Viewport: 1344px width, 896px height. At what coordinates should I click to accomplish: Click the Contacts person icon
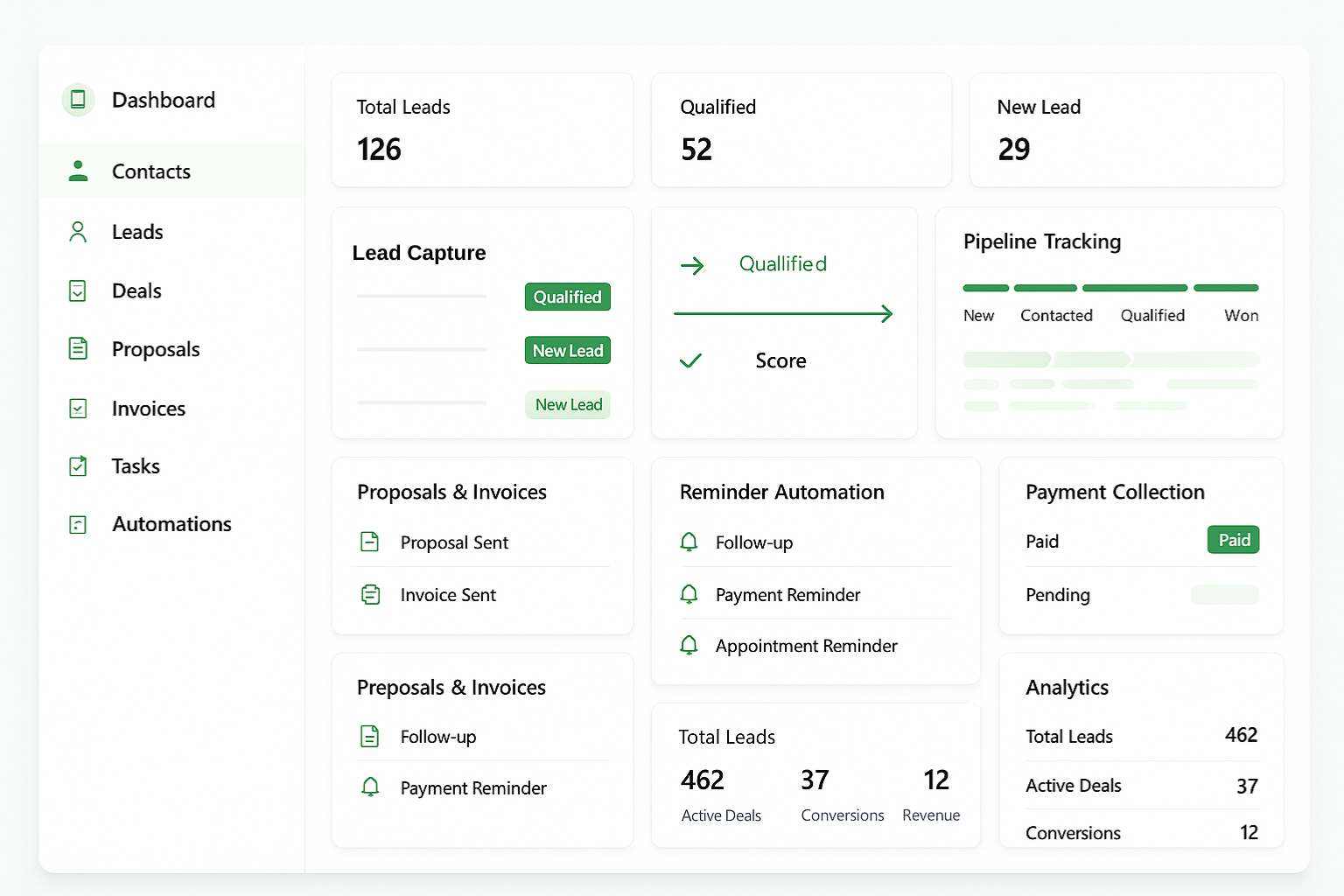78,171
